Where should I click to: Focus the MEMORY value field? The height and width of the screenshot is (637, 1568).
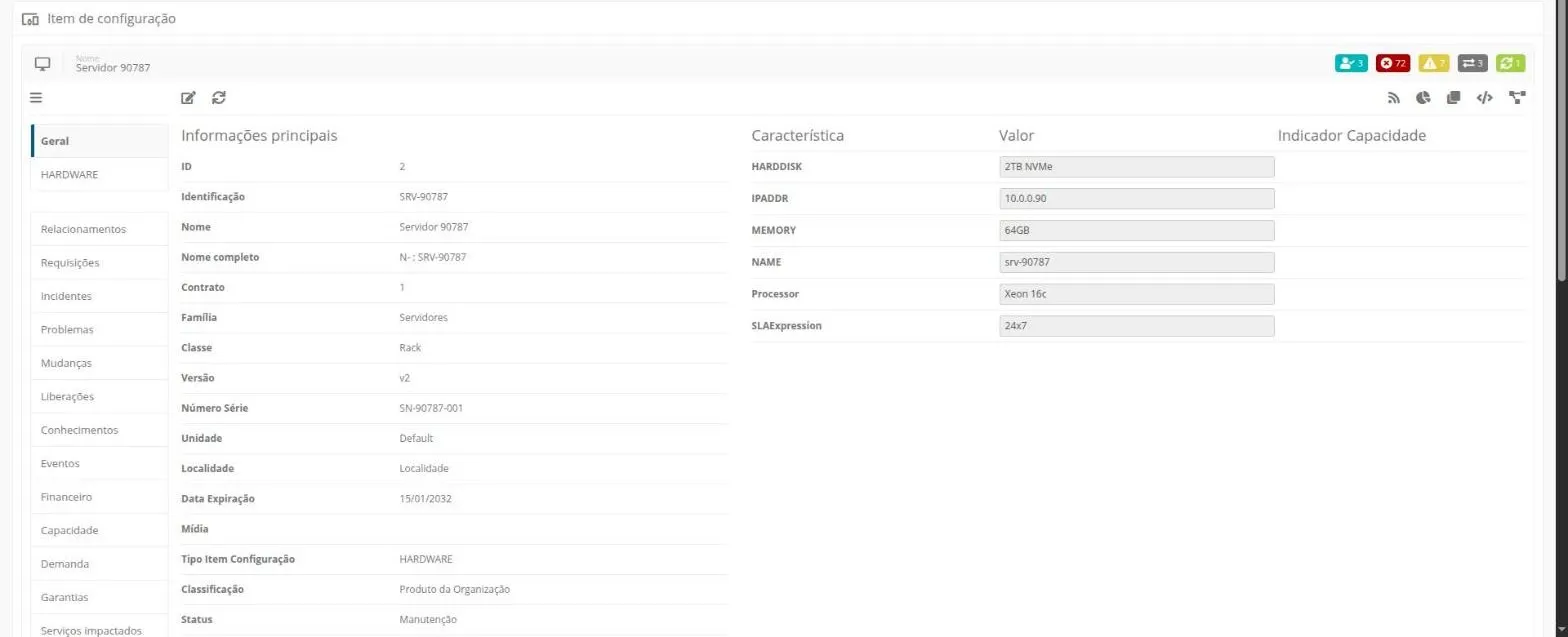pyautogui.click(x=1136, y=231)
